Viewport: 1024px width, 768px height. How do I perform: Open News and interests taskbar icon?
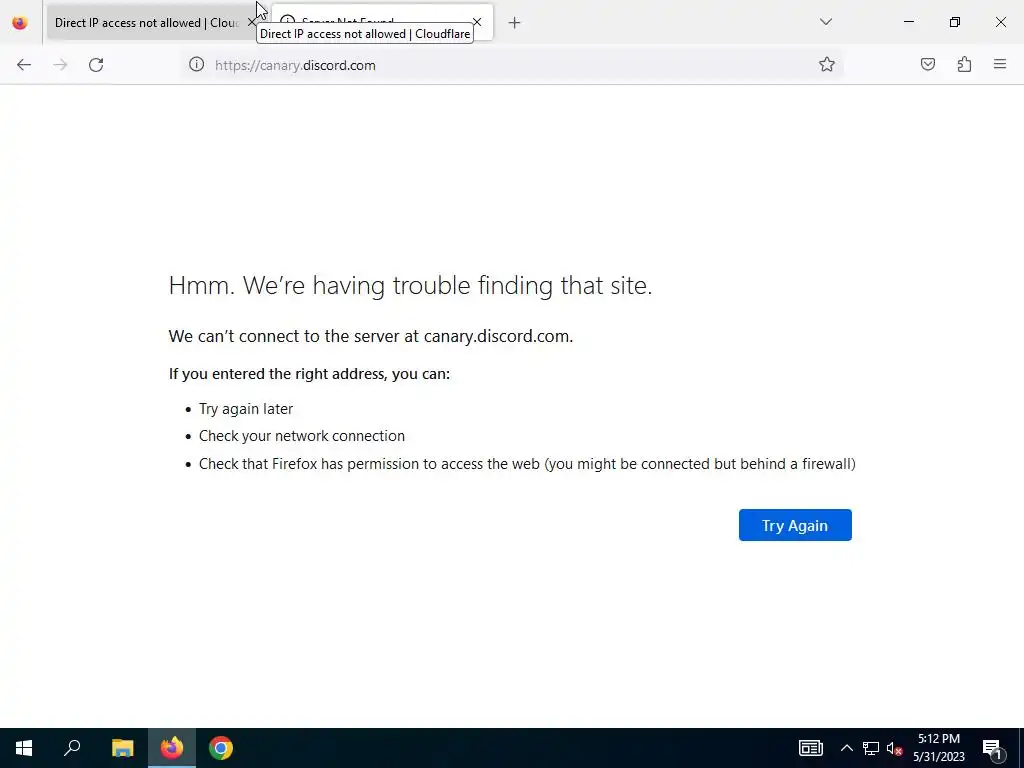click(810, 748)
